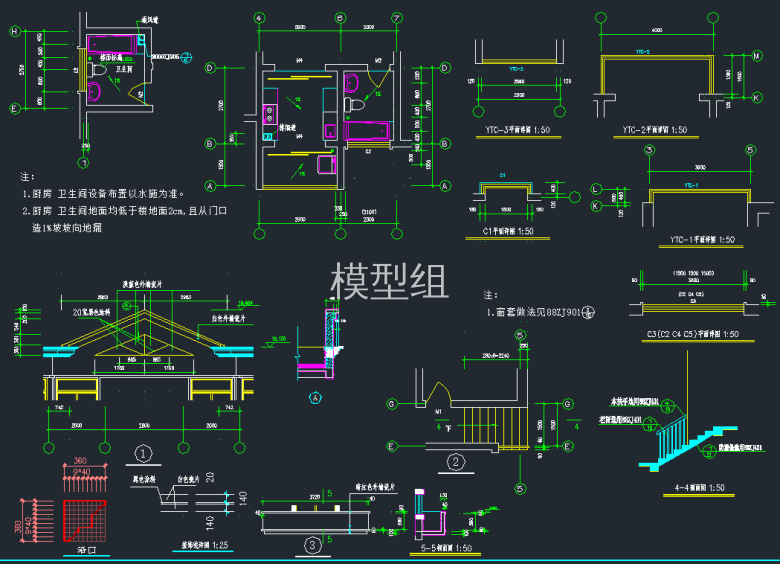780x564 pixels.
Task: Select the "M1" door label in the stair plan
Action: coord(438,412)
